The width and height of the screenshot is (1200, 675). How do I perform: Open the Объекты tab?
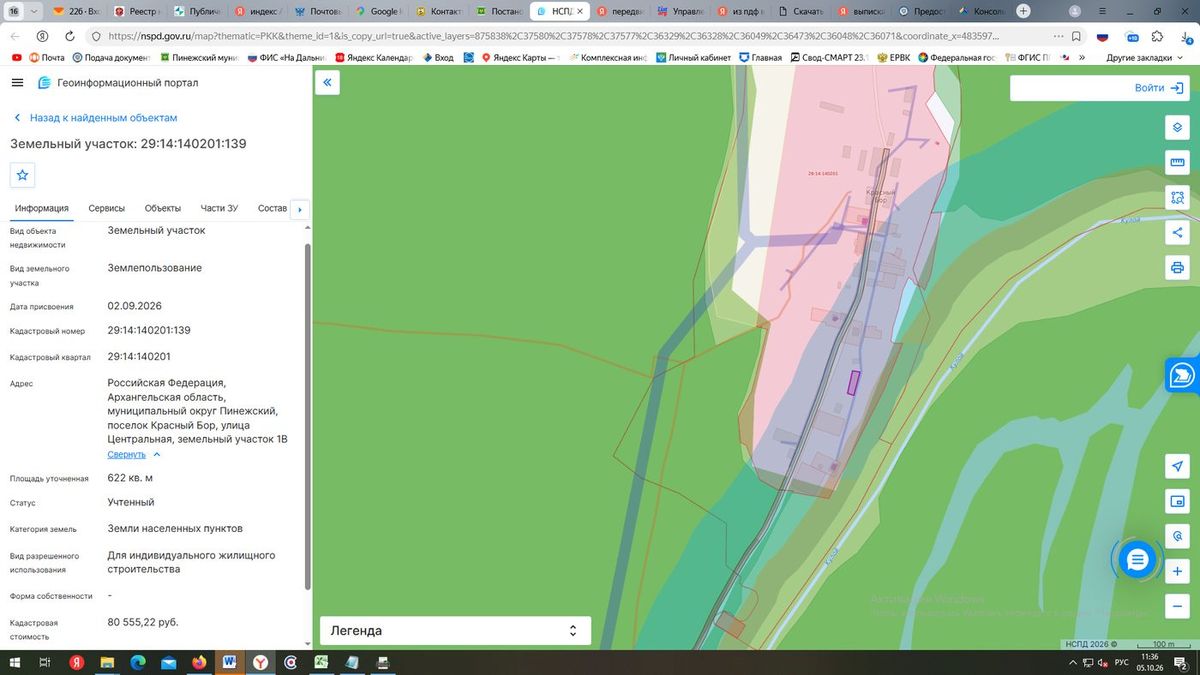(x=163, y=208)
